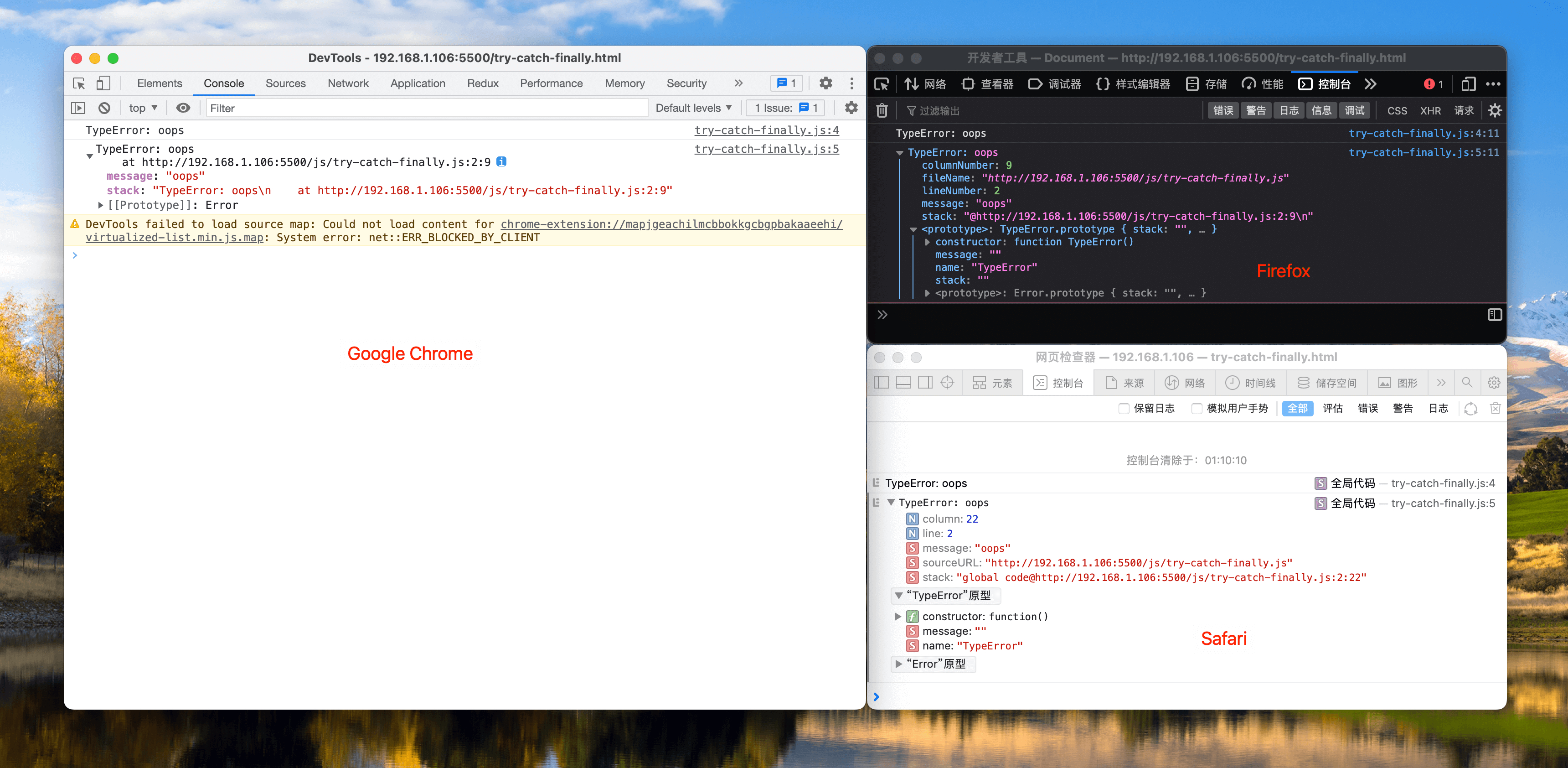Open Chrome console settings gear
This screenshot has height=768, width=1568.
pos(851,108)
